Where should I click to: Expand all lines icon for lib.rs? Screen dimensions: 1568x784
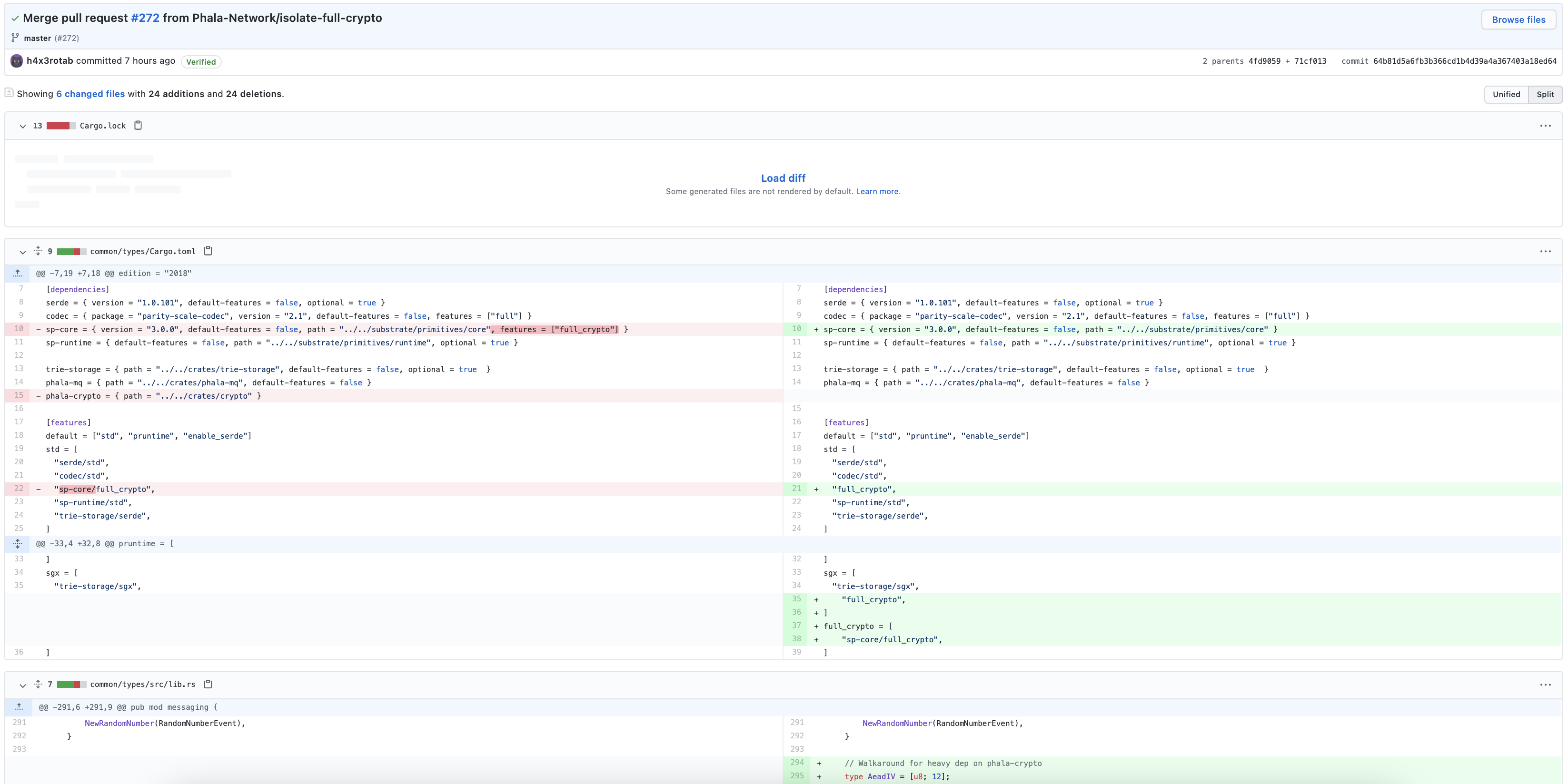coord(38,684)
